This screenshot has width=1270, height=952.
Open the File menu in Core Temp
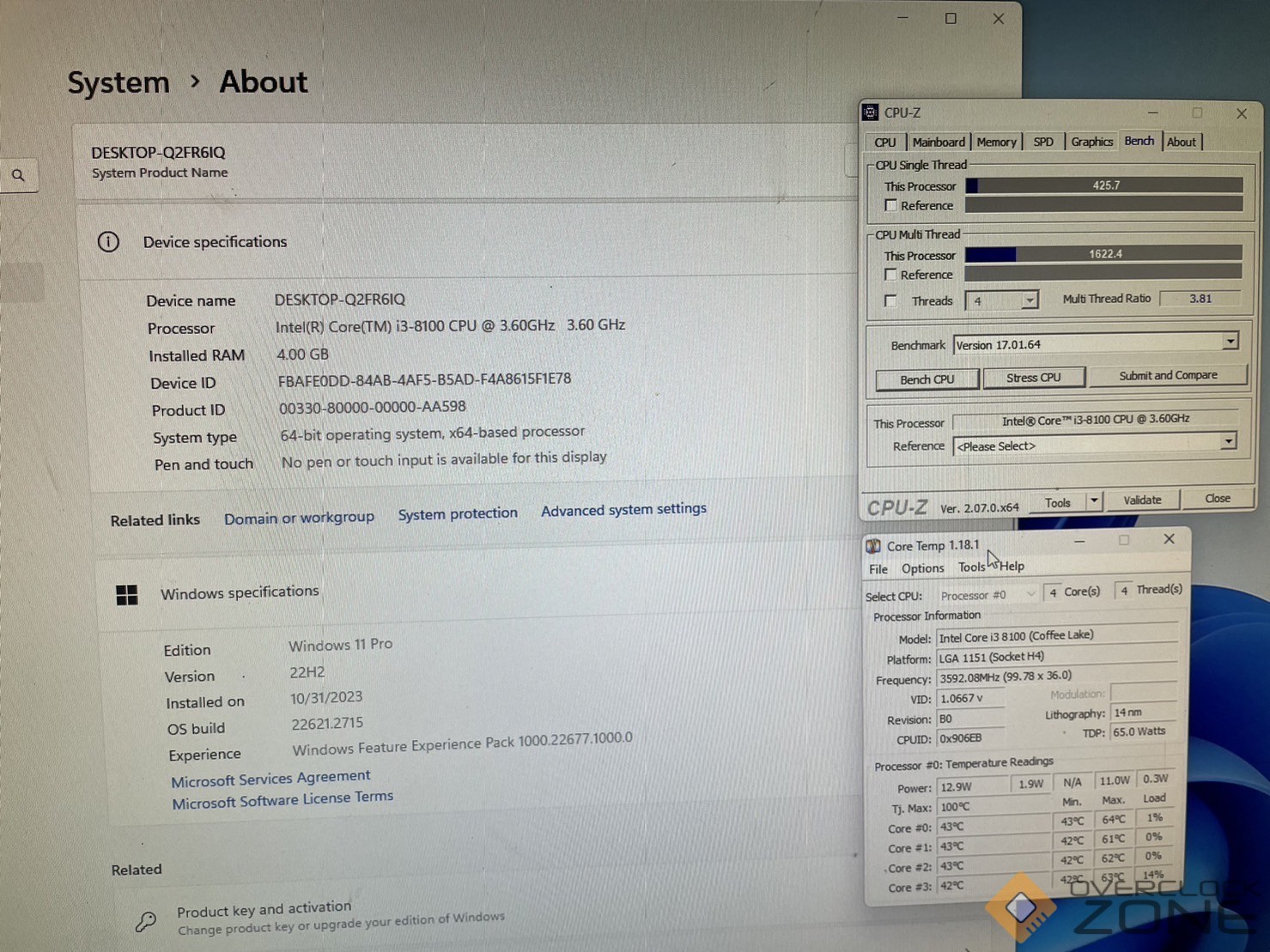tap(878, 569)
